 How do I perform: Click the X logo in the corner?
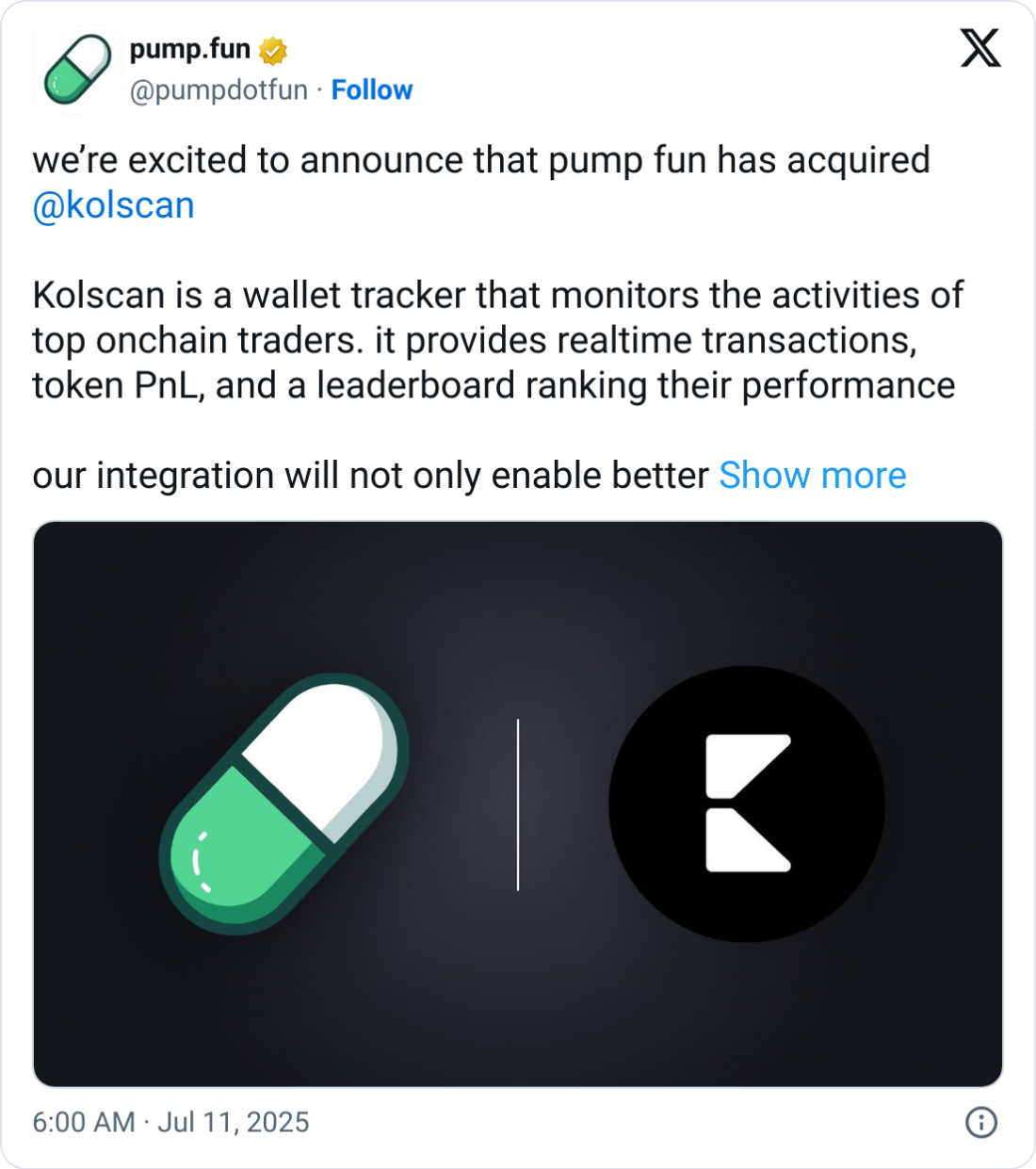(980, 48)
